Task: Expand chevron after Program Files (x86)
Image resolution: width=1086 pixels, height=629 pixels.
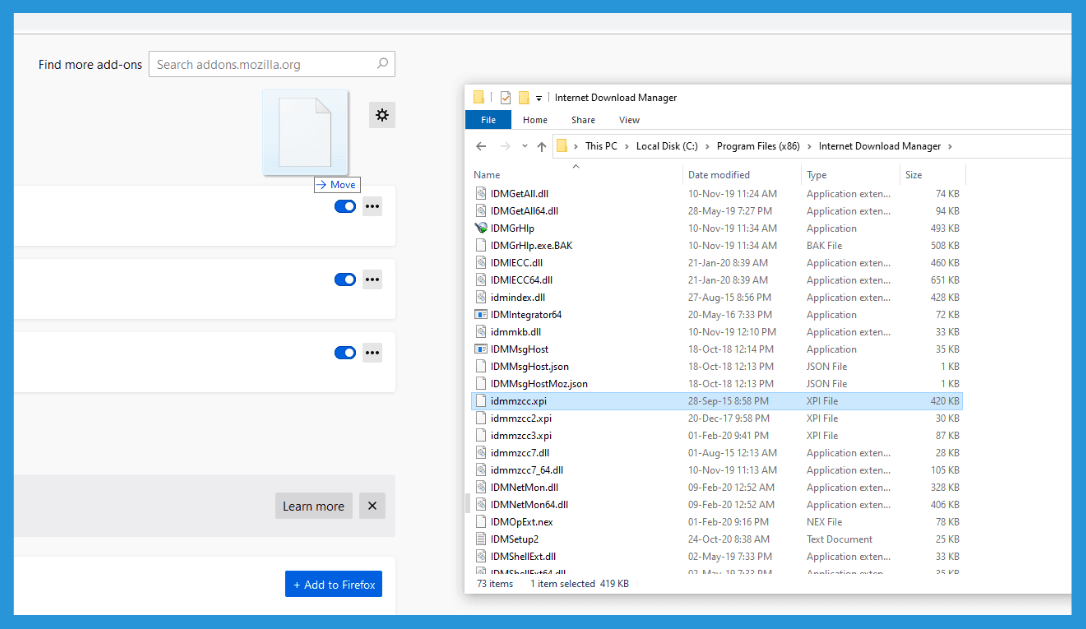Action: 809,146
